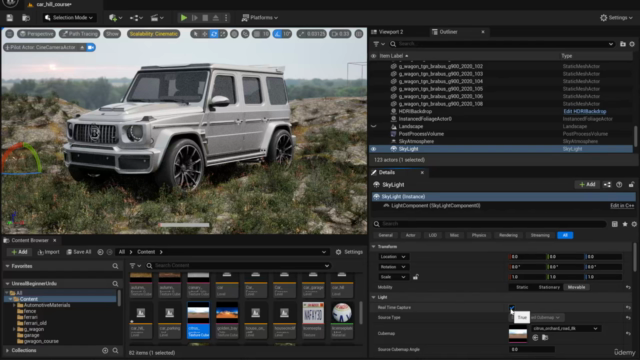The width and height of the screenshot is (640, 360).
Task: Open Outliner settings gear
Action: (632, 44)
